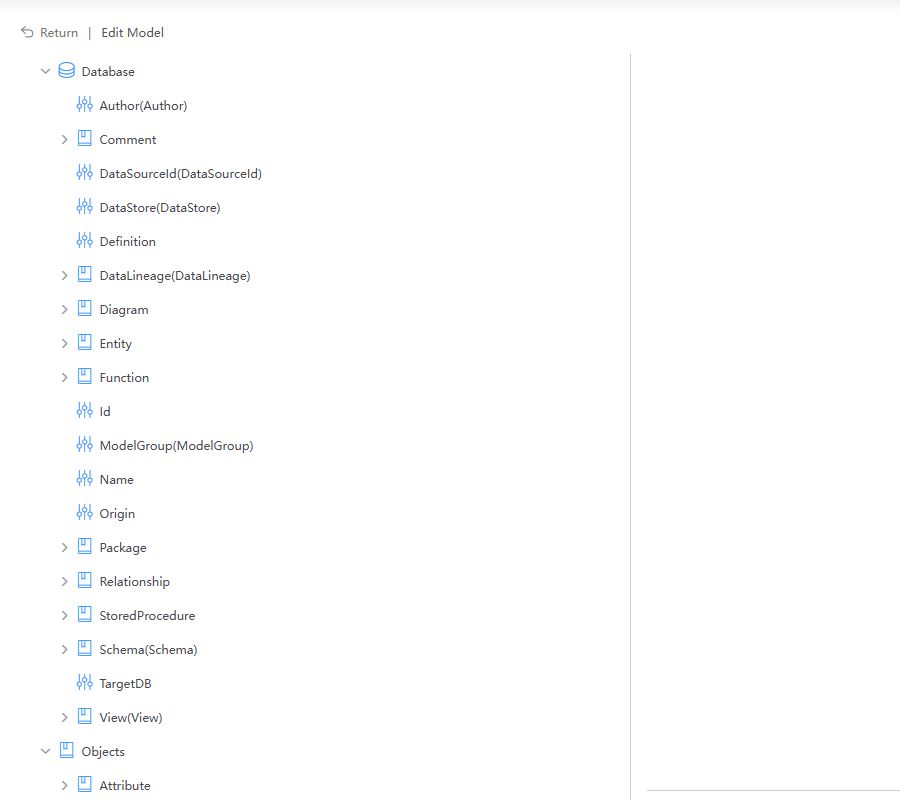Click the book icon beside Comment
Image resolution: width=900 pixels, height=800 pixels.
pos(84,138)
